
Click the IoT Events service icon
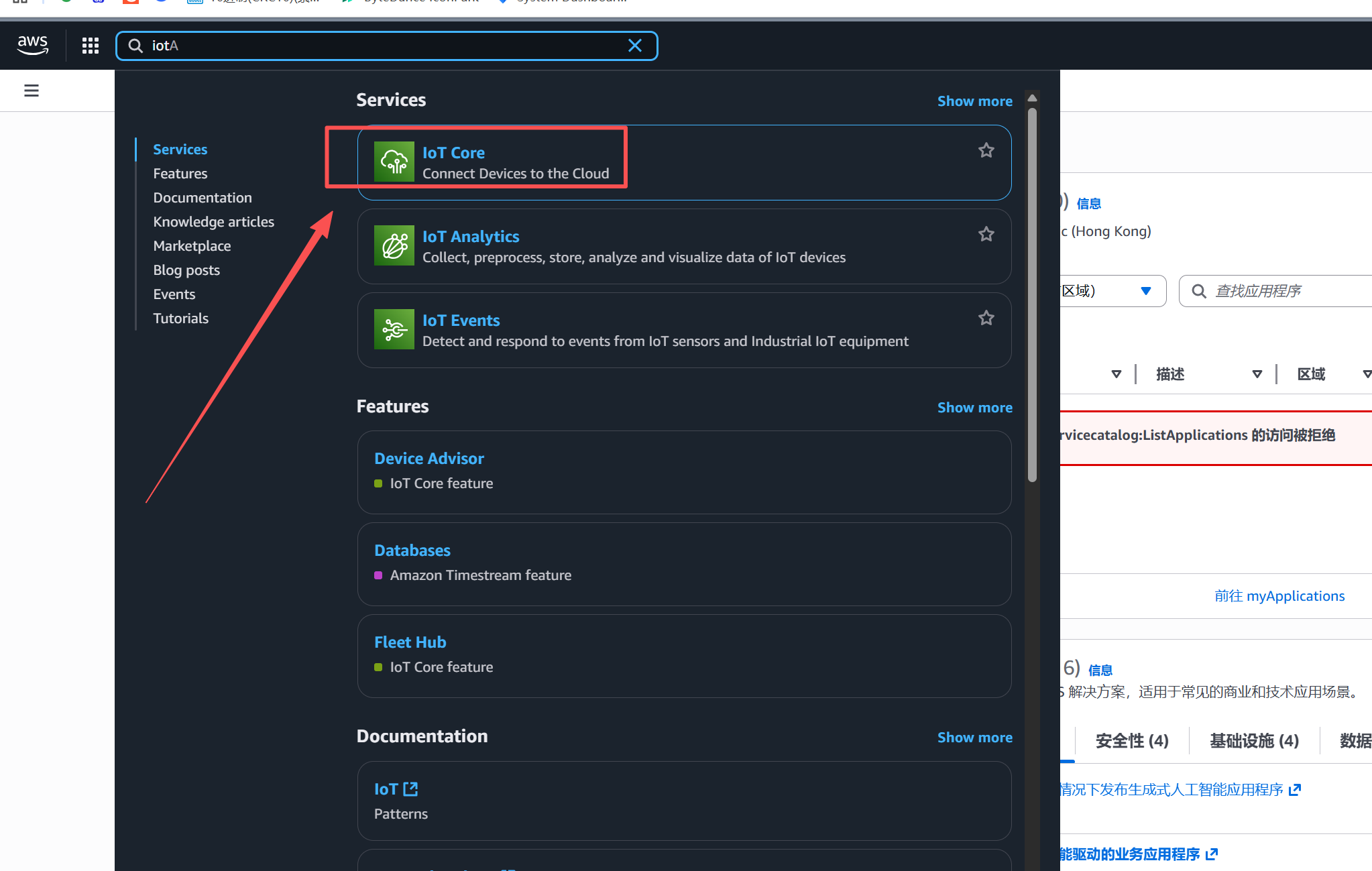pyautogui.click(x=394, y=329)
